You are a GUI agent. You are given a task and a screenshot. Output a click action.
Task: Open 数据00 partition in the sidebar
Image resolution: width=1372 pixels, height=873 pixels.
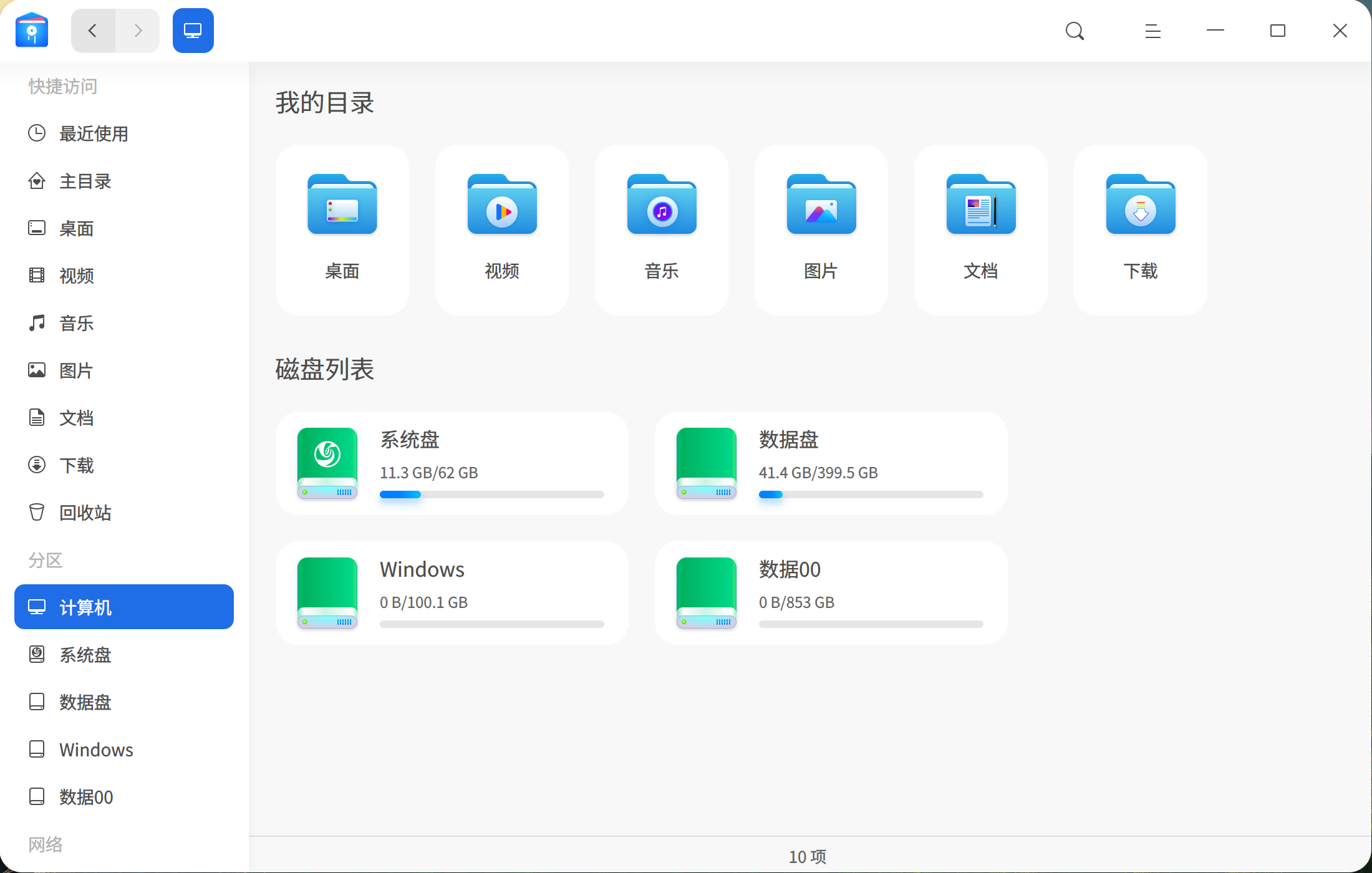click(124, 797)
